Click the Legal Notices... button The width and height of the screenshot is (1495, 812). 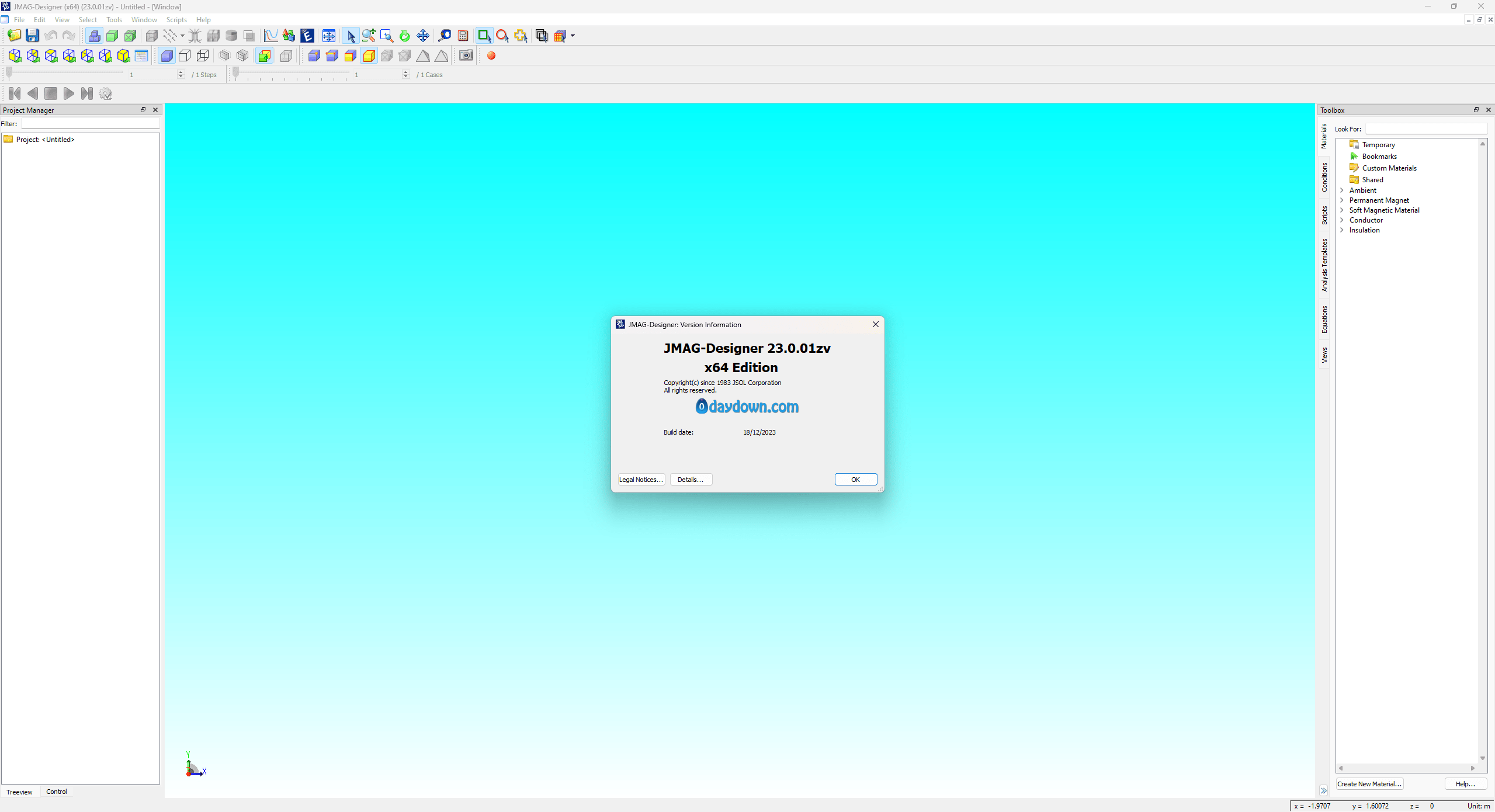coord(641,480)
